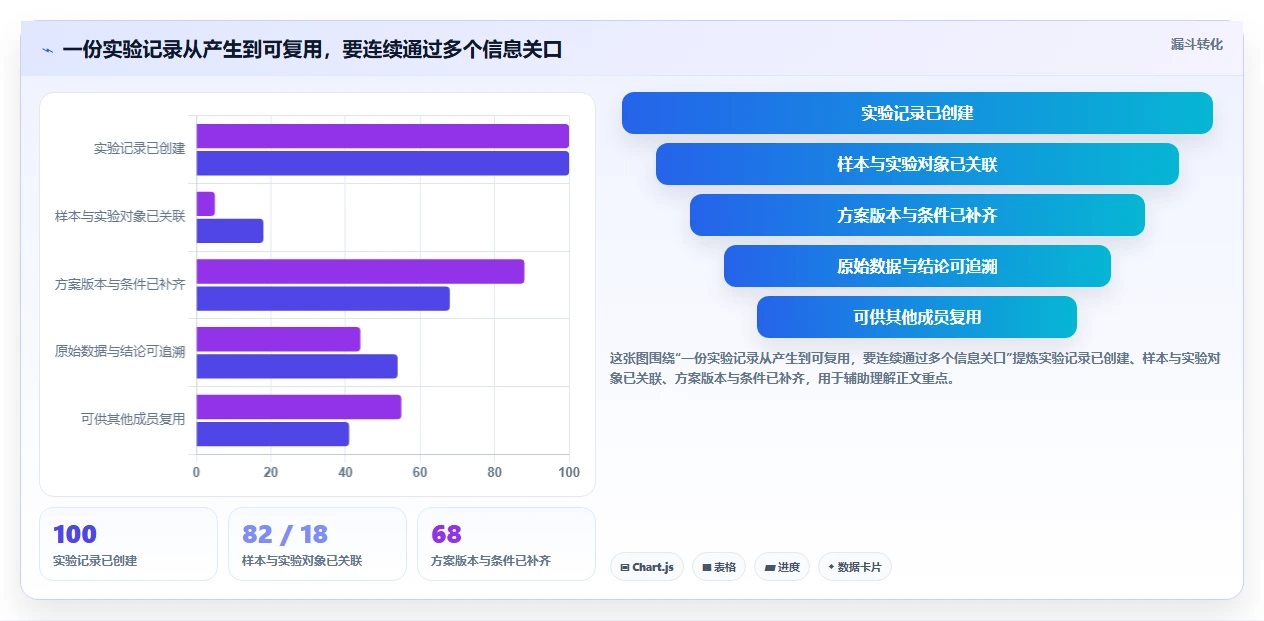Open the stat card showing 100
This screenshot has height=621, width=1264.
click(x=128, y=544)
